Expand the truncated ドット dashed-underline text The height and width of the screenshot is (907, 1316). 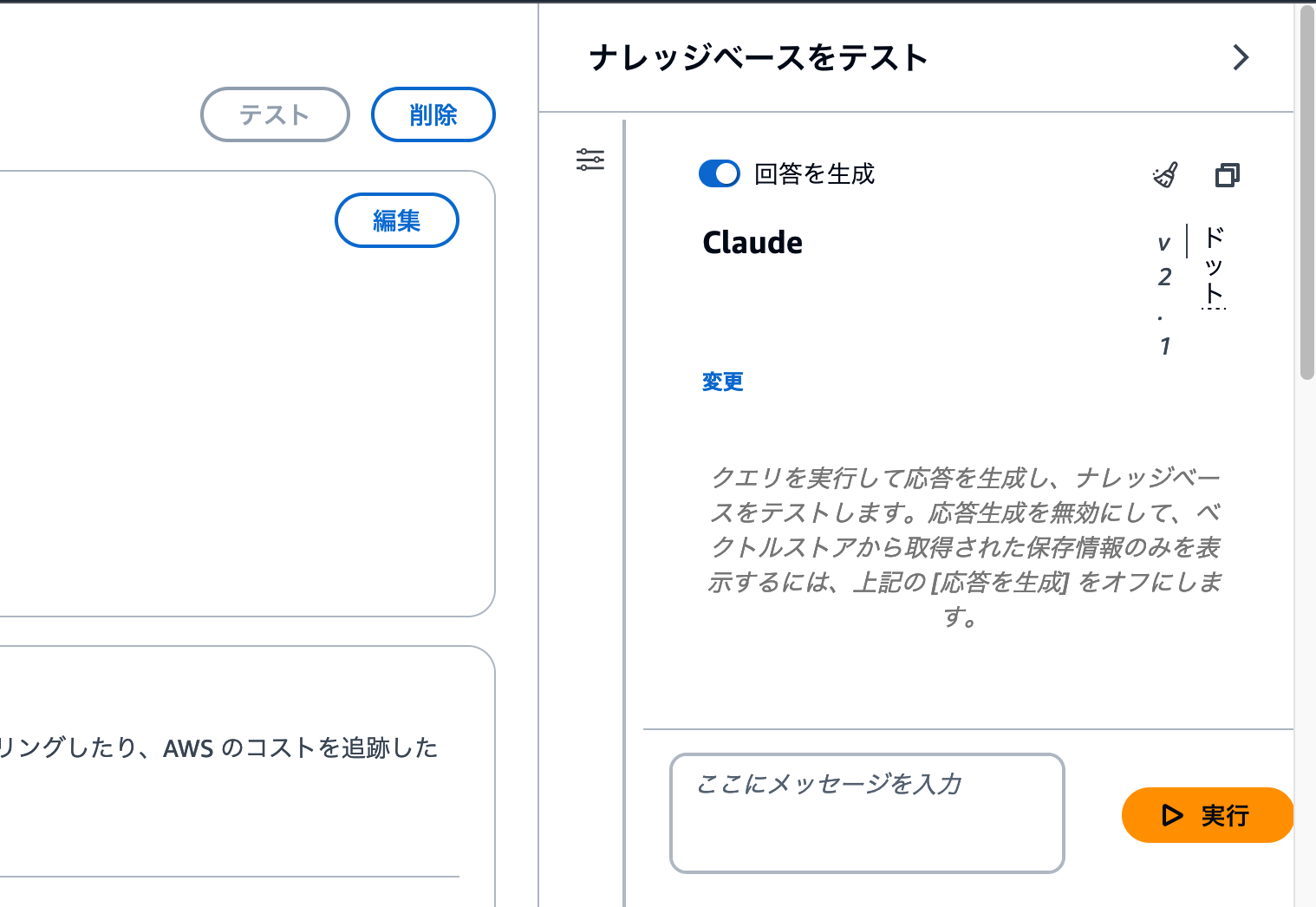coord(1212,269)
